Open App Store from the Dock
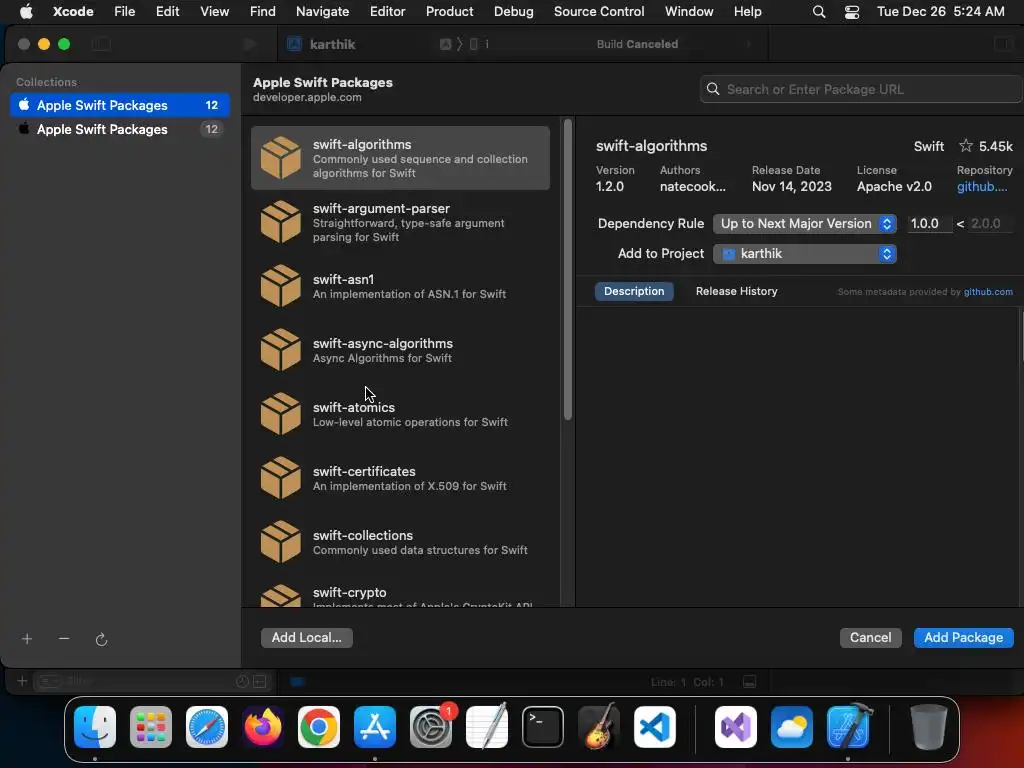Viewport: 1024px width, 768px height. point(375,727)
